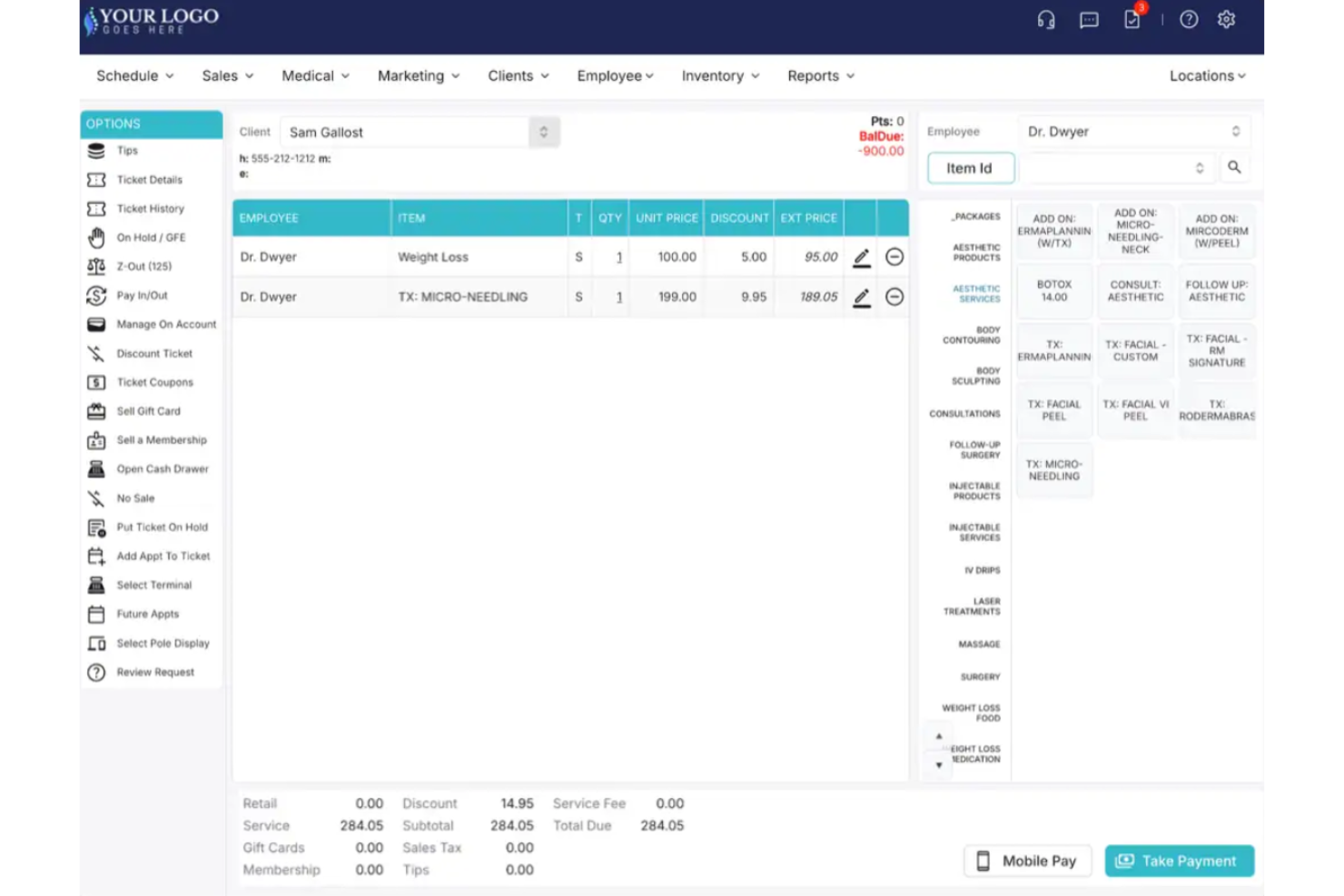Click the Discount Ticket icon
Screen dimensions: 1344x896
(96, 354)
